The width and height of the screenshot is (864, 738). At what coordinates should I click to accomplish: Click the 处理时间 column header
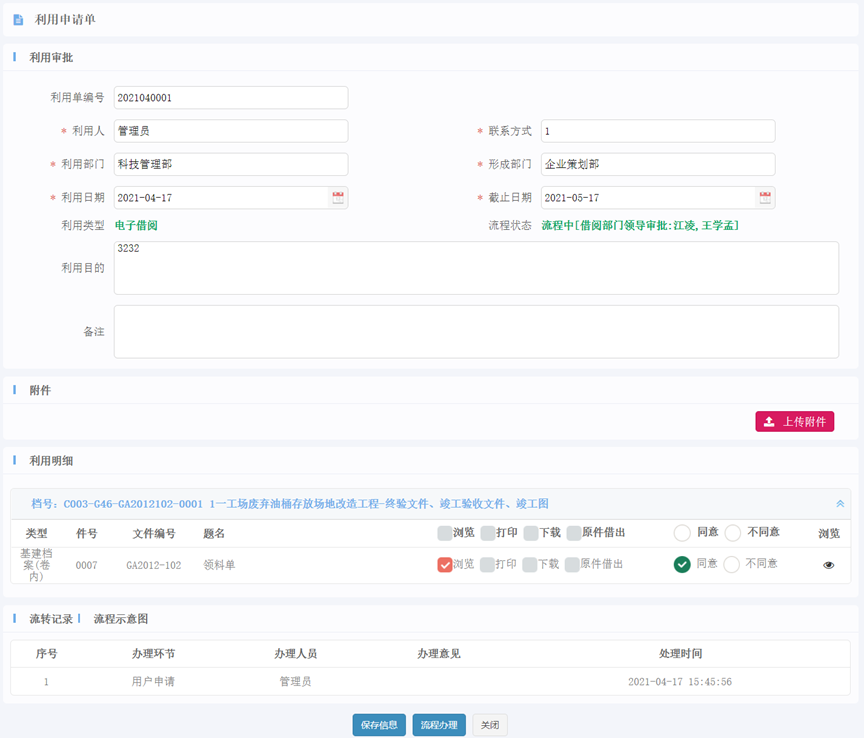tap(681, 654)
